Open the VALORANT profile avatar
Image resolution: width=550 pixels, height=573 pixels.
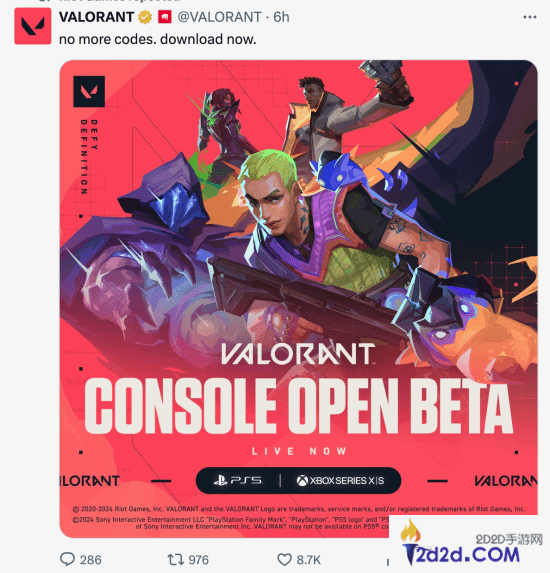tap(33, 26)
